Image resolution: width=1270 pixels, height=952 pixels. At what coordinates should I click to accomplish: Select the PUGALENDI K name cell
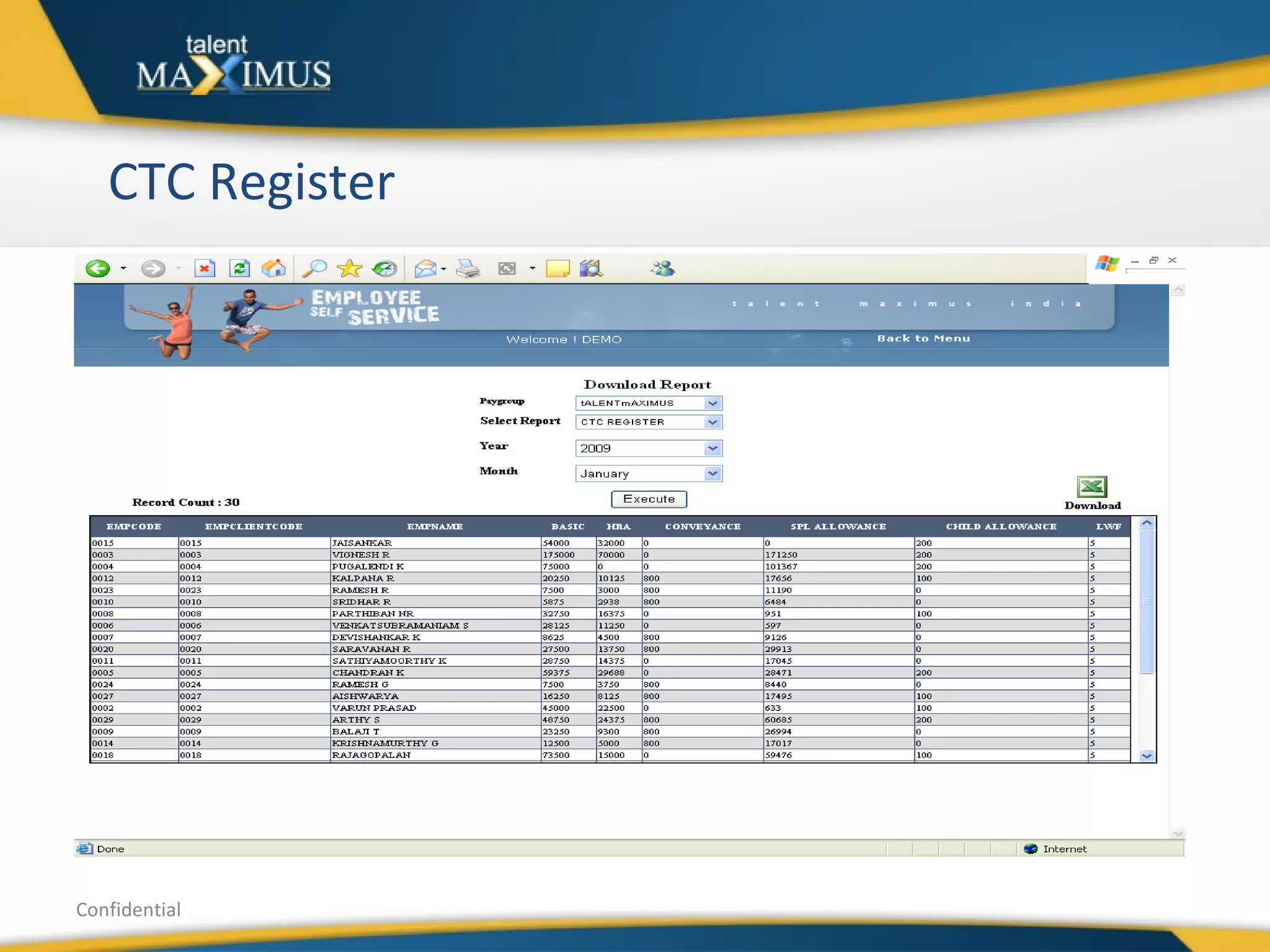tap(435, 566)
